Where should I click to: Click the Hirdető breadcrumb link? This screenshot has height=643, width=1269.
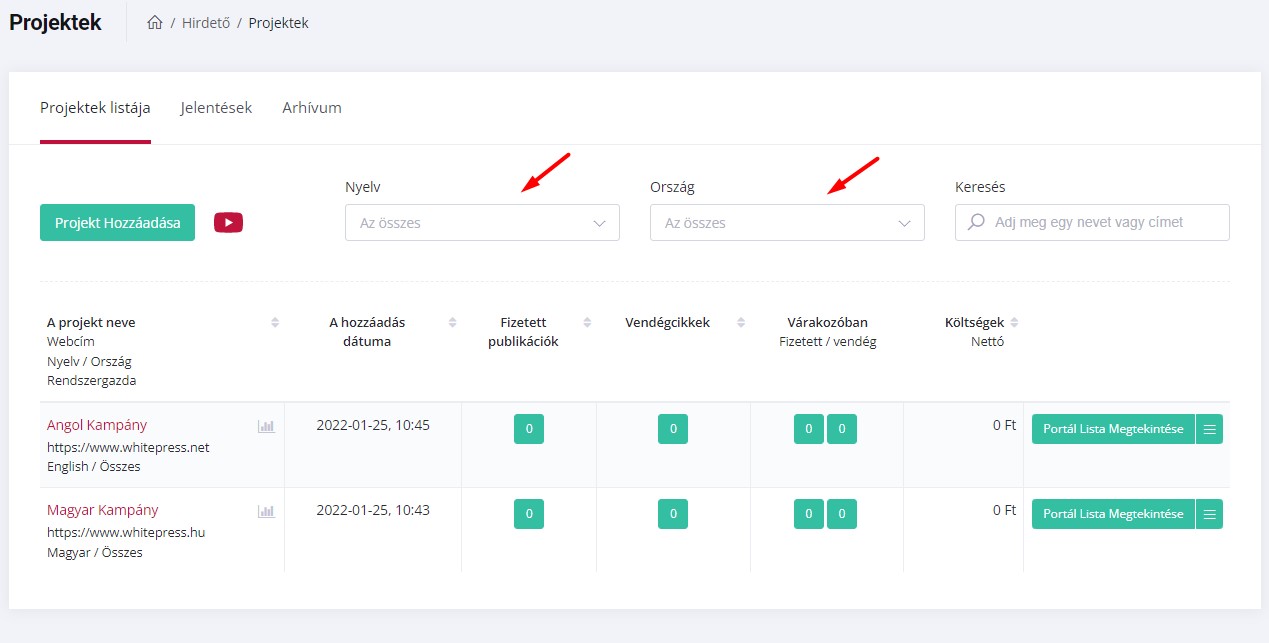(205, 23)
